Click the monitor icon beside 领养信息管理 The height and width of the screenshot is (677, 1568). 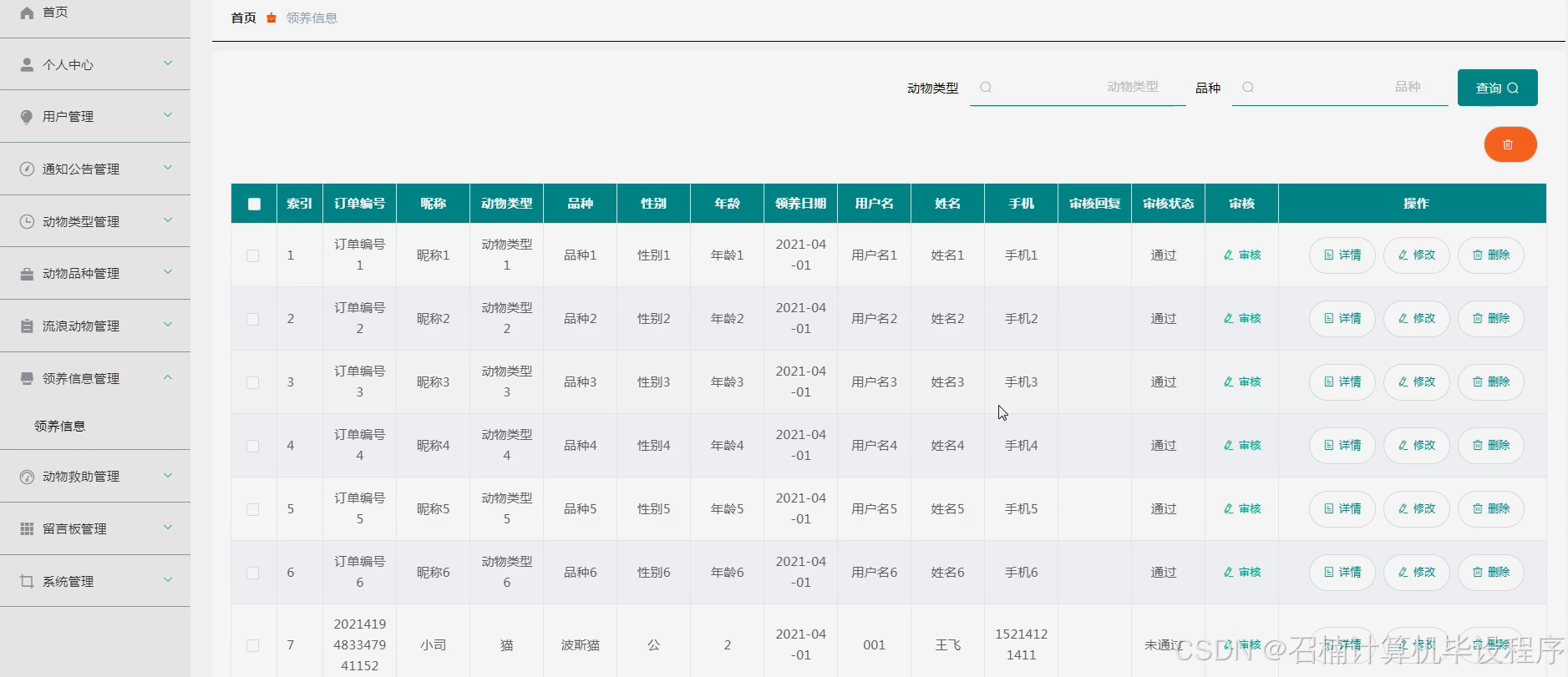[27, 378]
